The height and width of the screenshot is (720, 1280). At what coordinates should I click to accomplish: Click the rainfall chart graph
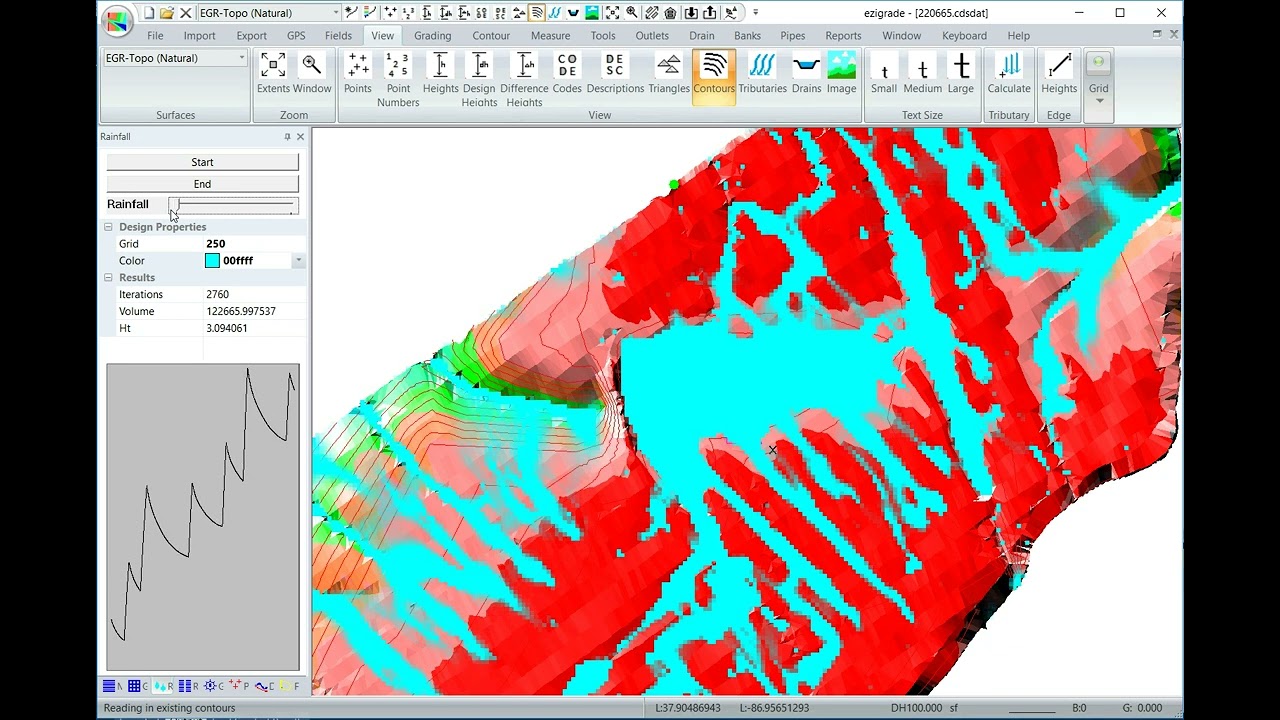coord(203,517)
